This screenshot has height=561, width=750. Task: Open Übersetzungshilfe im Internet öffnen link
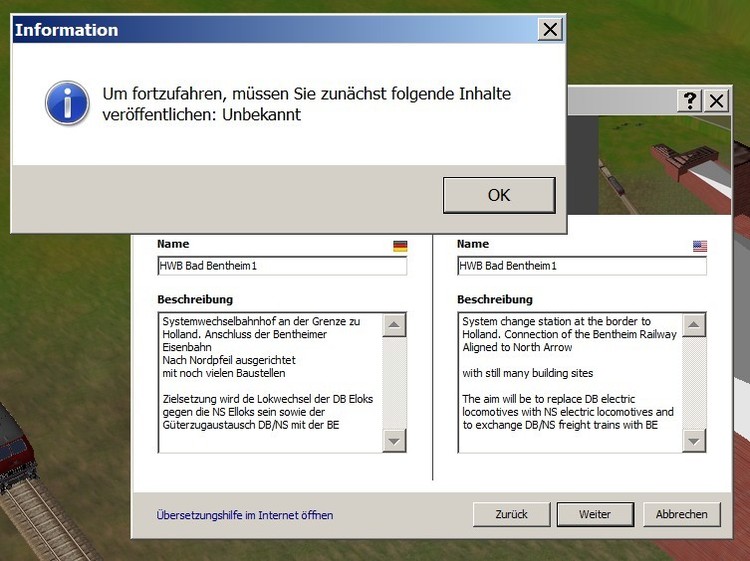[x=245, y=515]
